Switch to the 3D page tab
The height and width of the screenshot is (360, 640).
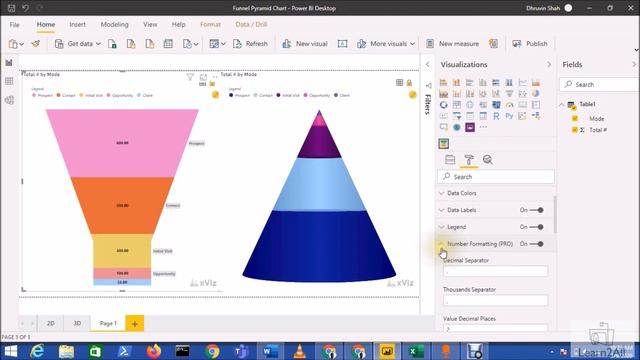pyautogui.click(x=77, y=323)
